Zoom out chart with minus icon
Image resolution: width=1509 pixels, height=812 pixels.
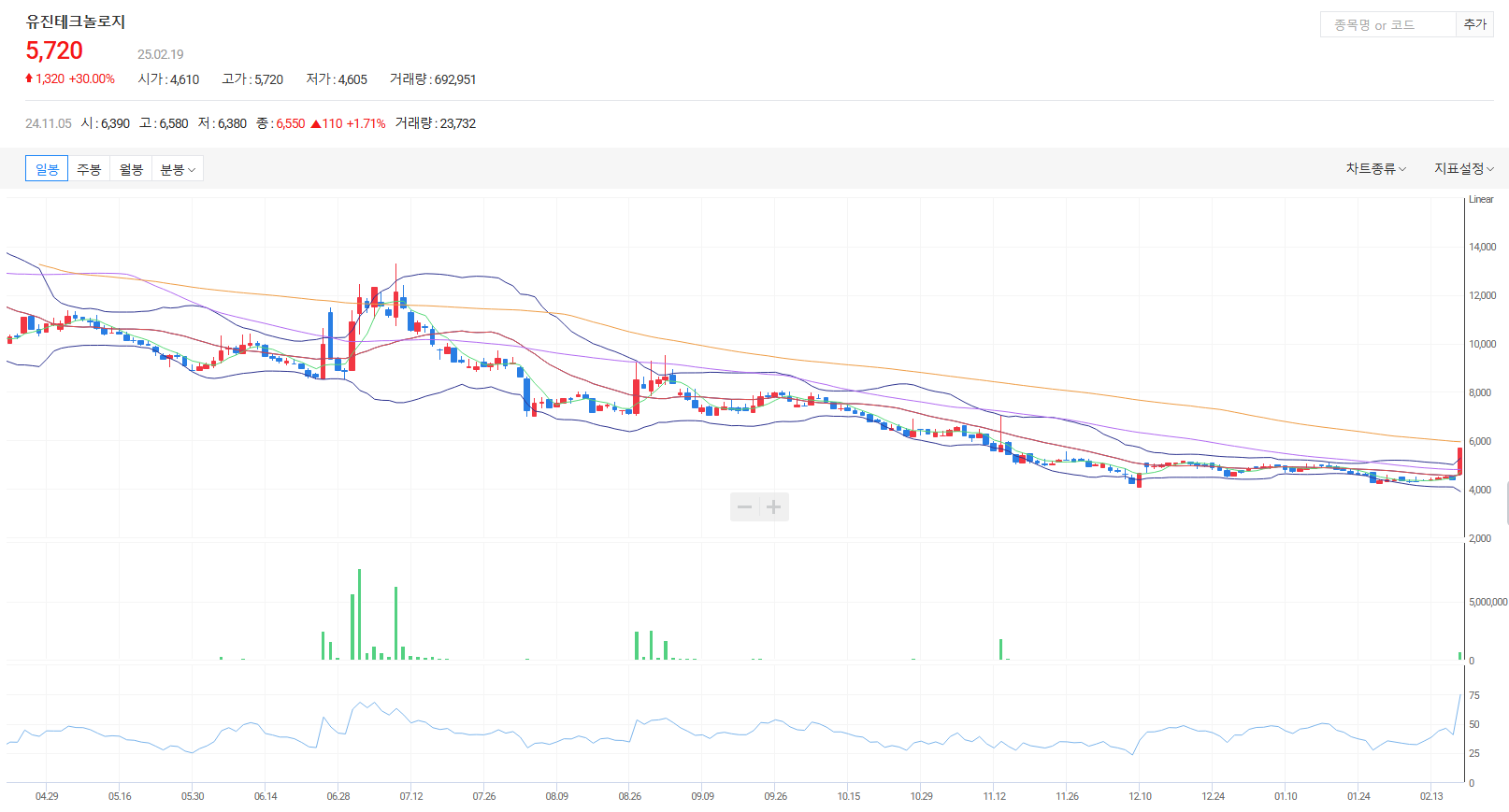coord(744,507)
